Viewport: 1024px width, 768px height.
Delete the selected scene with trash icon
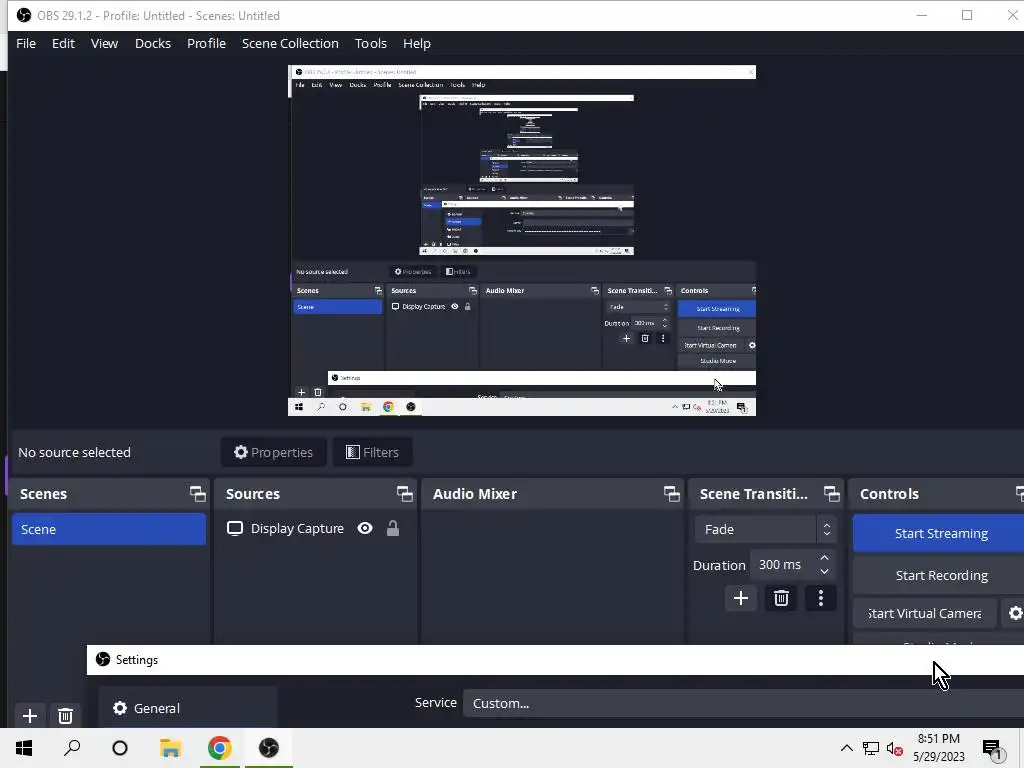tap(65, 716)
